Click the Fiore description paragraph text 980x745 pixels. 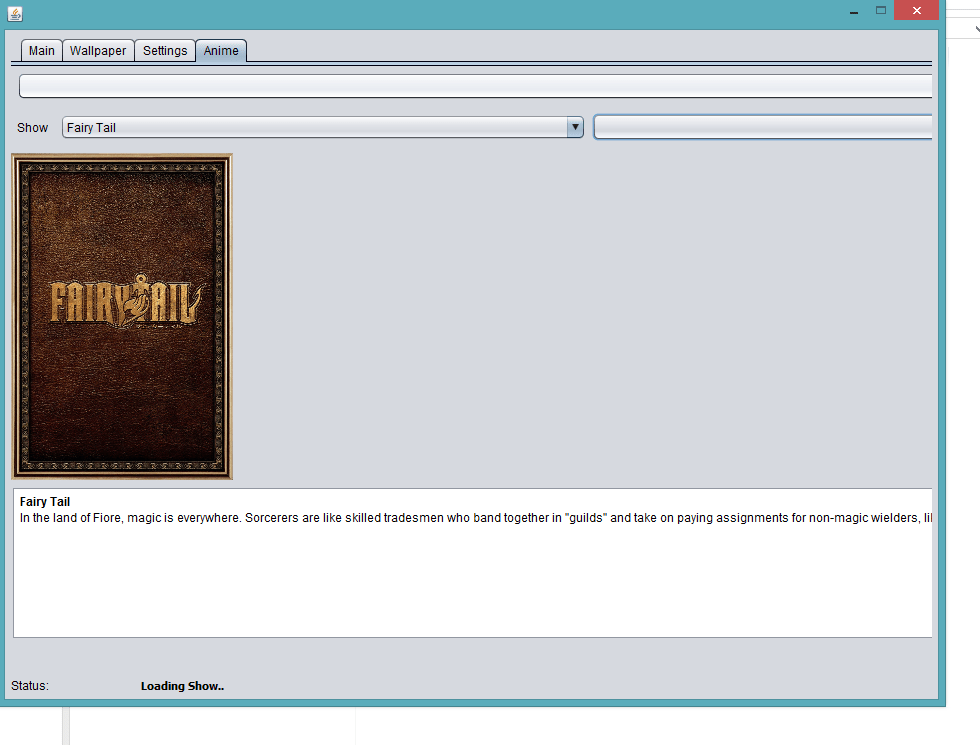click(x=476, y=518)
